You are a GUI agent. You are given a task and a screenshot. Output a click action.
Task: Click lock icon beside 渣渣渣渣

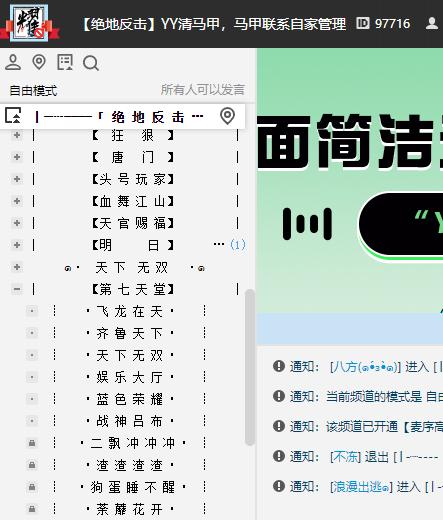32,465
